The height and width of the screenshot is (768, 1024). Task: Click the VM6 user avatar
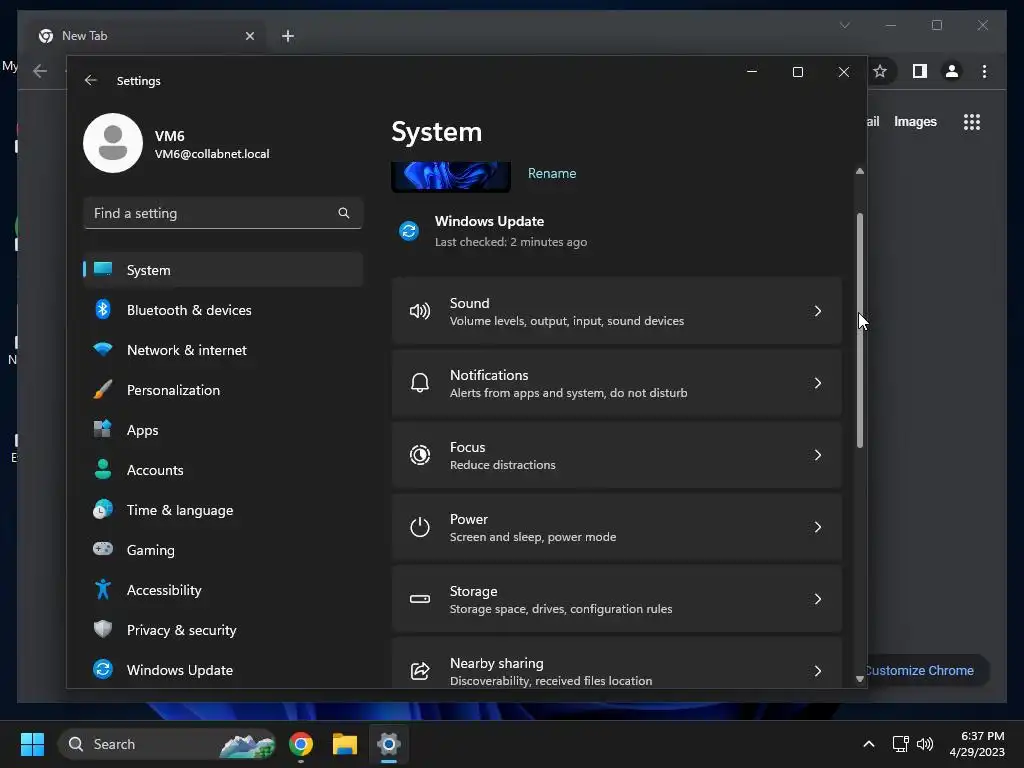pos(113,143)
